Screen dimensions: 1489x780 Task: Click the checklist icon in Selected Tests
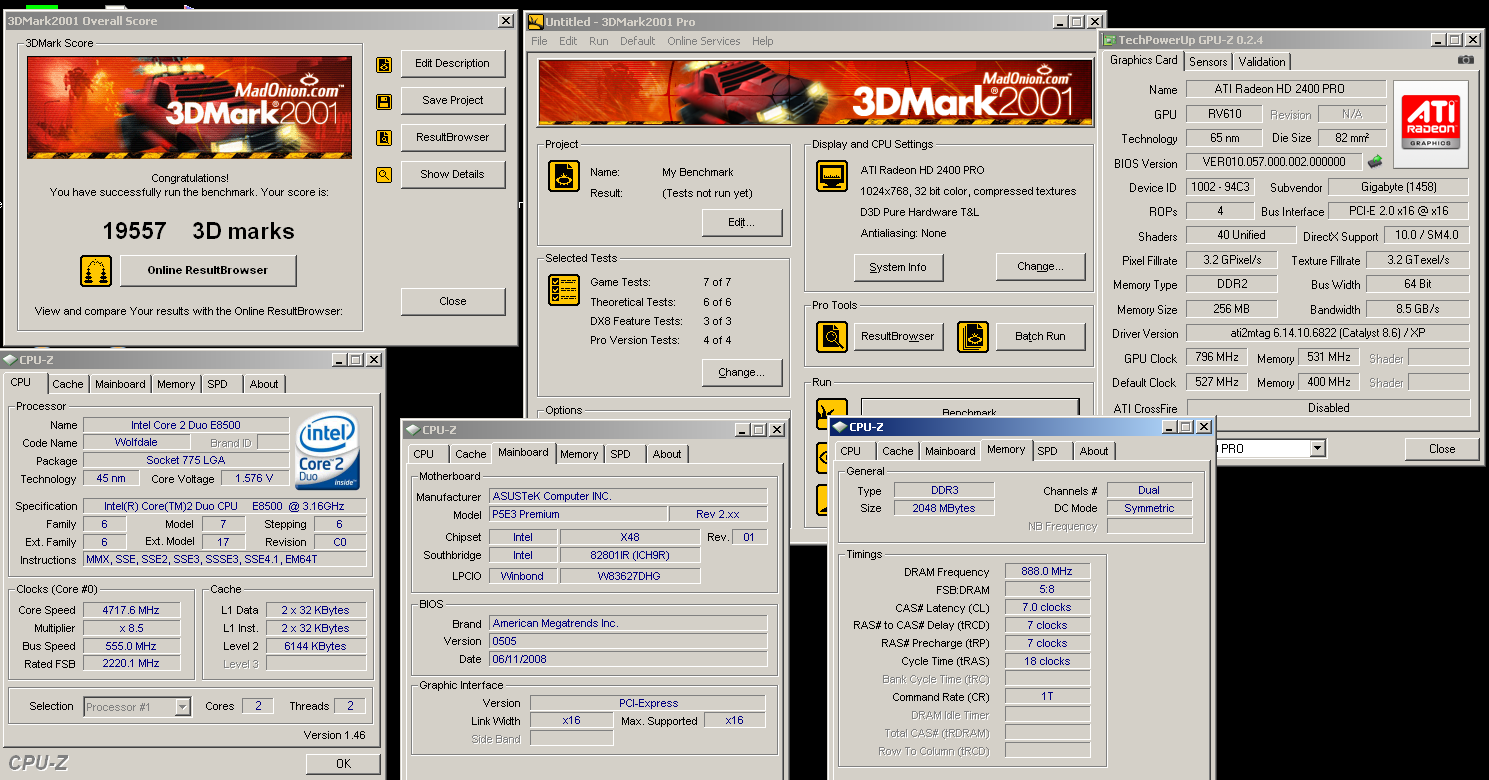[564, 290]
